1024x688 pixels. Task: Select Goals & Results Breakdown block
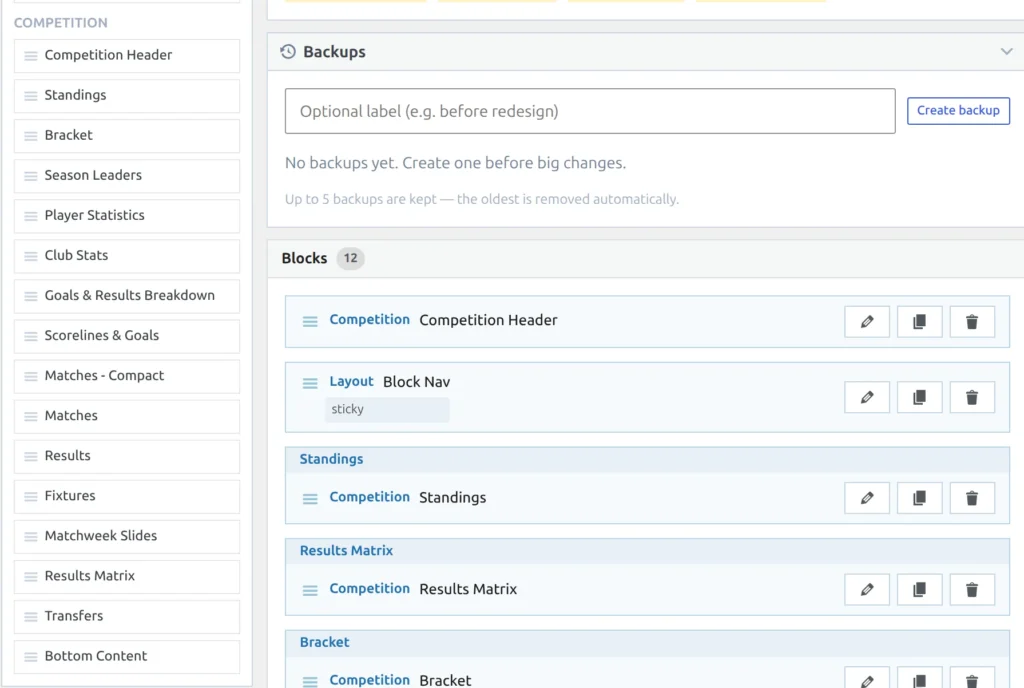(127, 296)
